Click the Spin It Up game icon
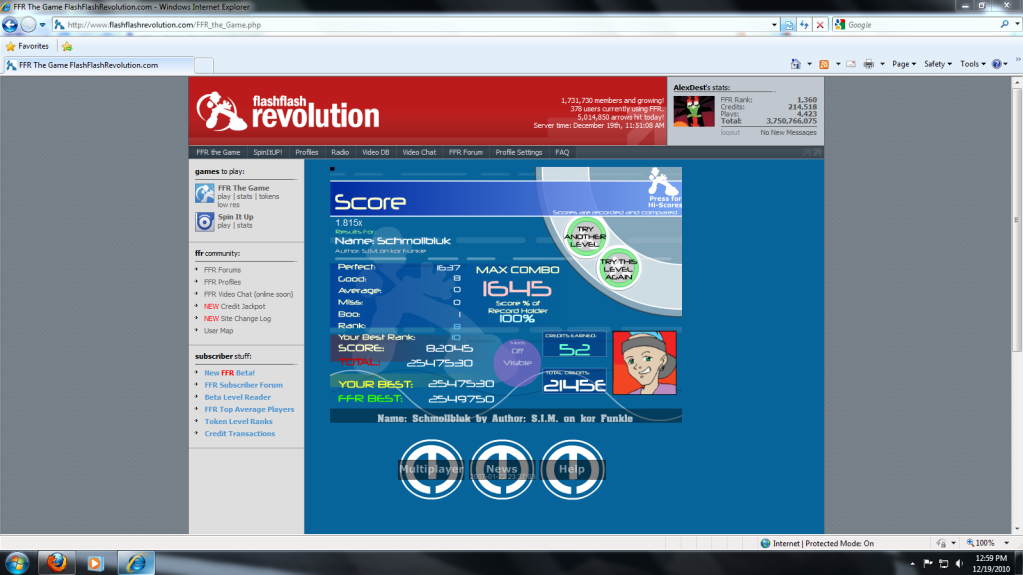 pyautogui.click(x=204, y=221)
